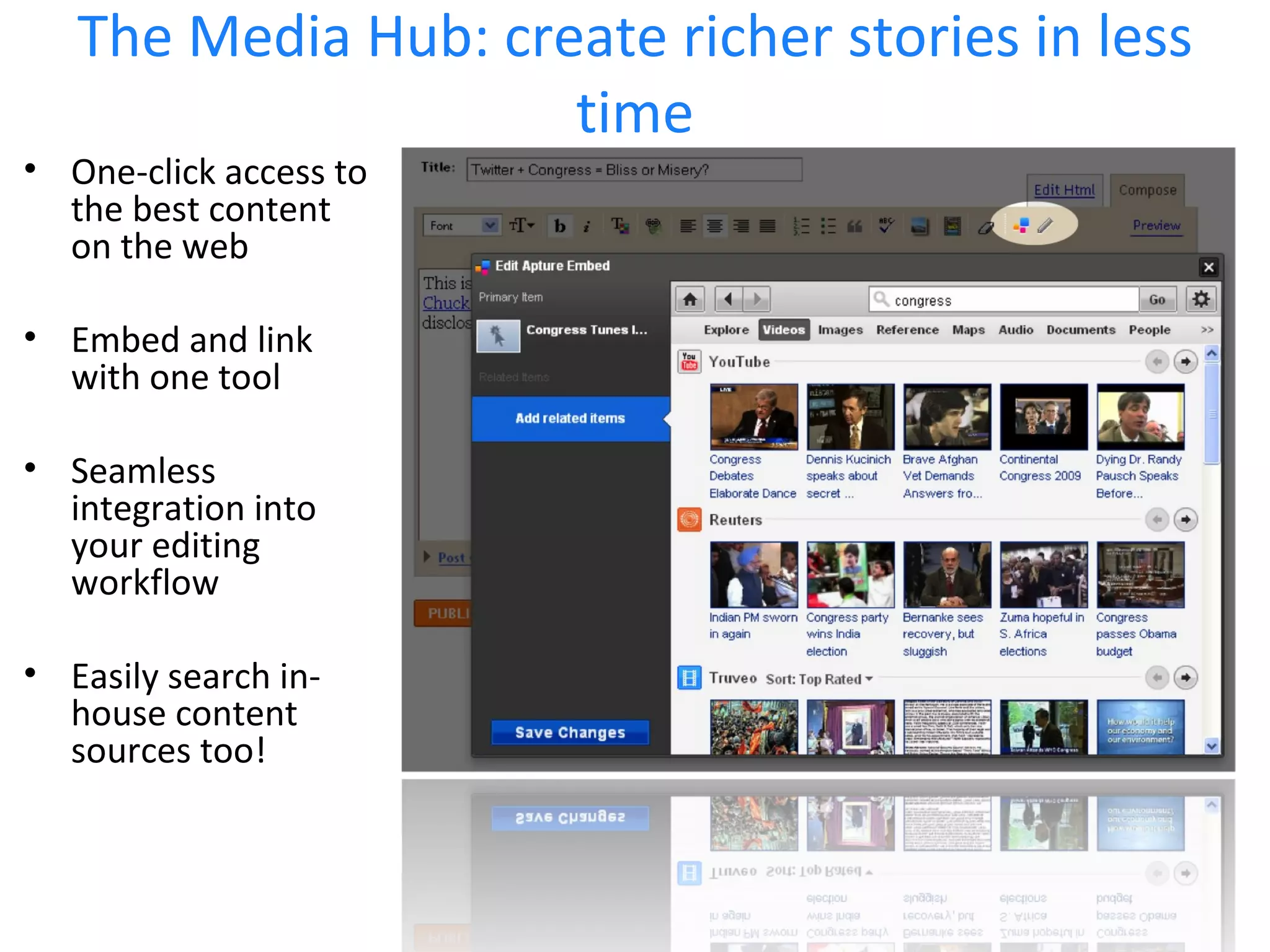Click the YouTube source icon
The width and height of the screenshot is (1270, 952).
coord(689,361)
